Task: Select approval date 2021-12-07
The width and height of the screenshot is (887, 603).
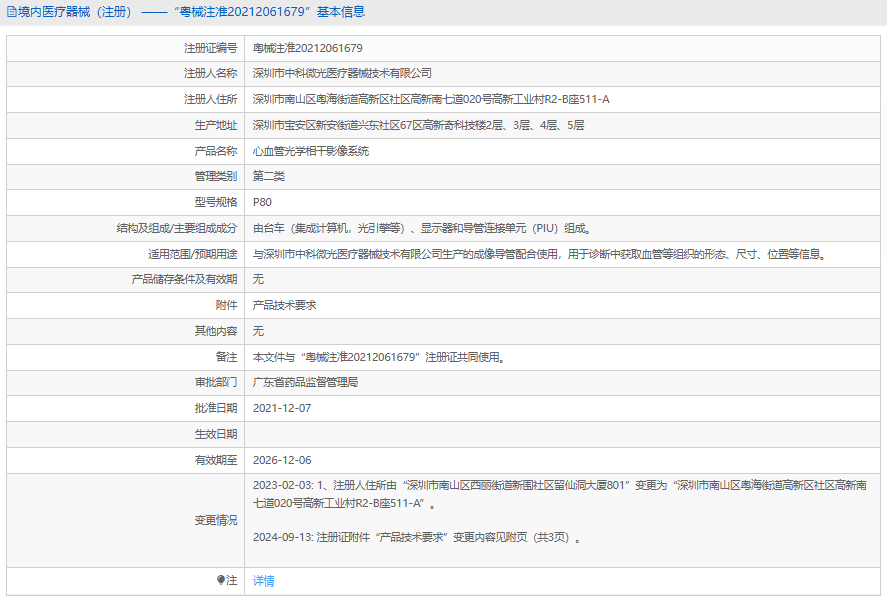Action: pos(282,408)
